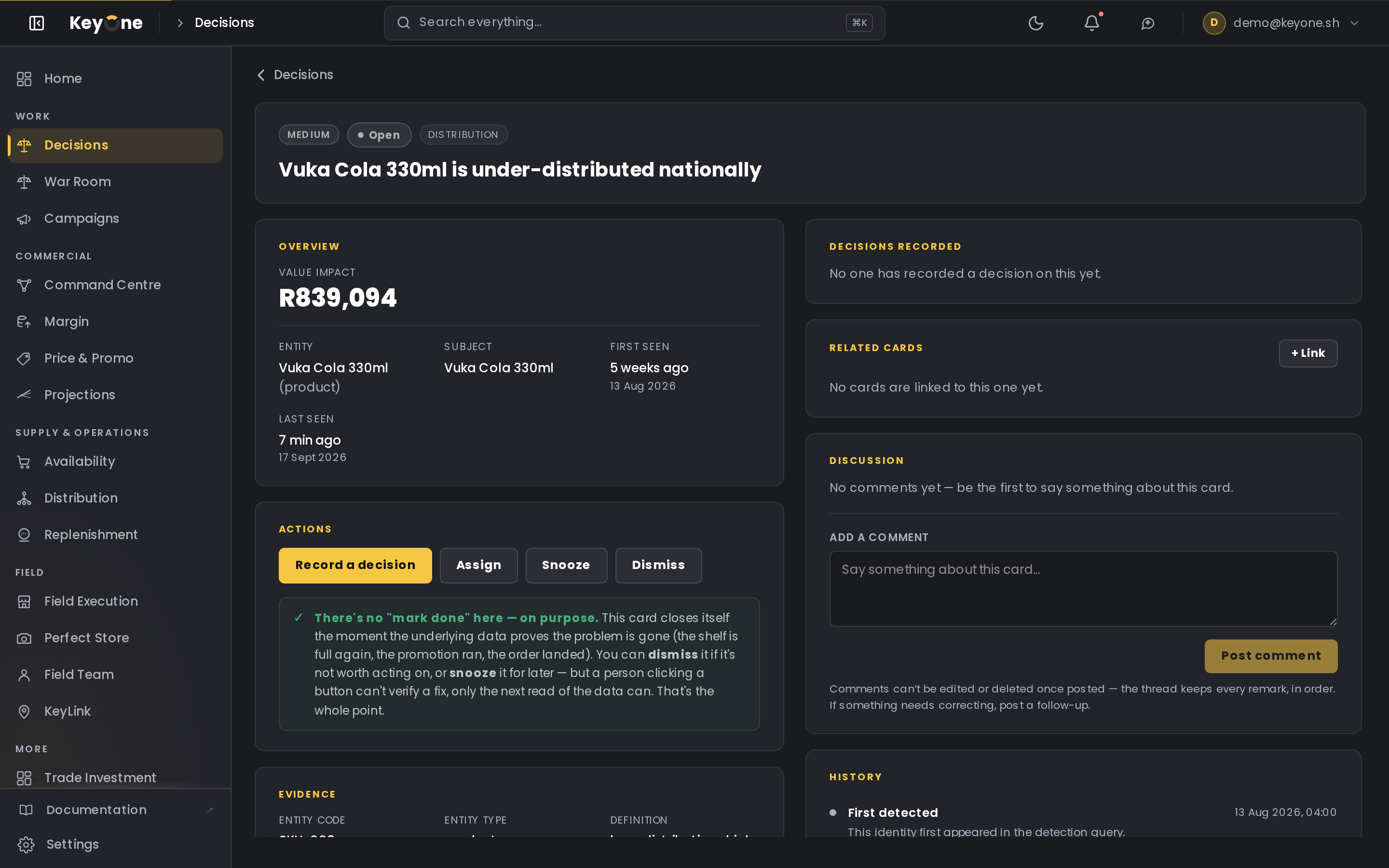The width and height of the screenshot is (1389, 868).
Task: Open the KeyLink pin icon
Action: [x=24, y=712]
